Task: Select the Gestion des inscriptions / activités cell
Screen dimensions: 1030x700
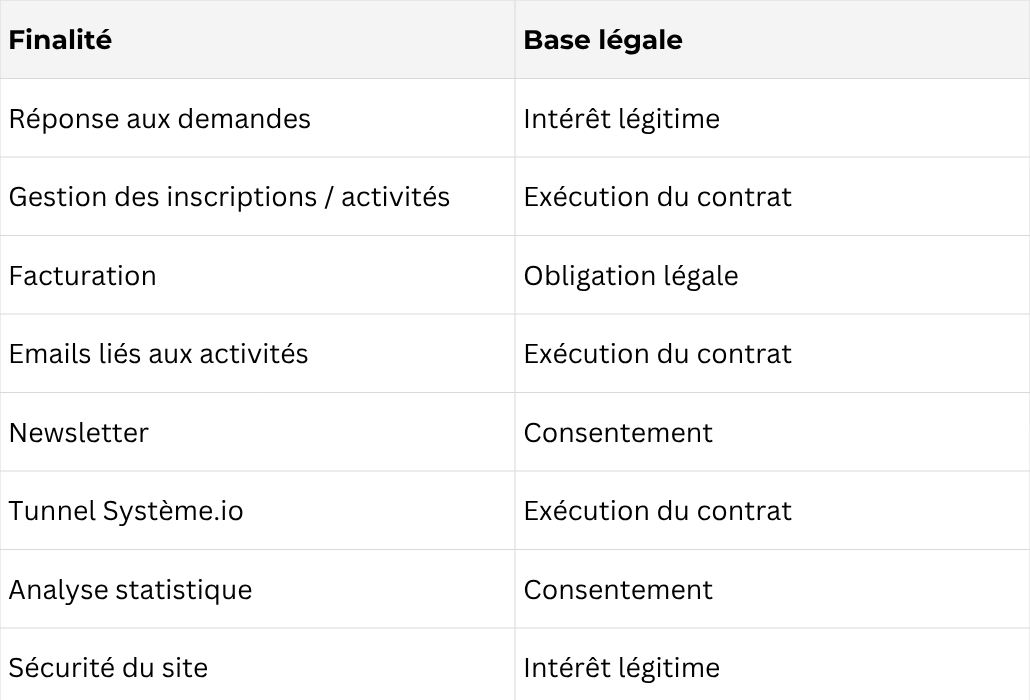Action: (x=229, y=197)
